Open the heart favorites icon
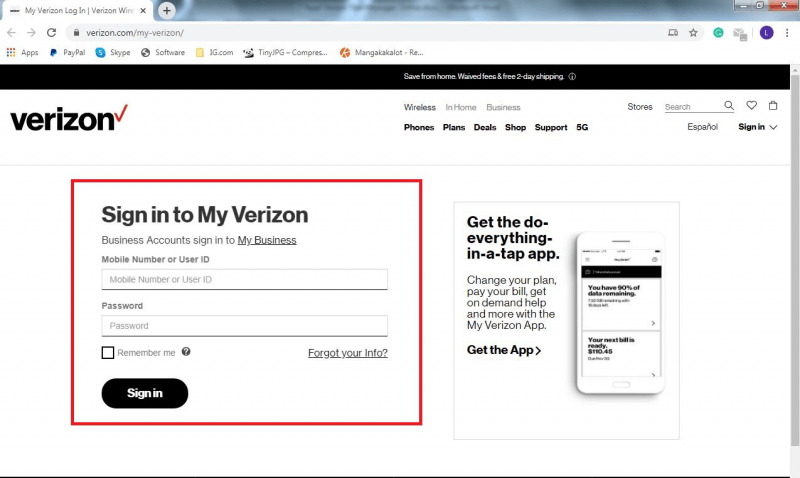 752,105
